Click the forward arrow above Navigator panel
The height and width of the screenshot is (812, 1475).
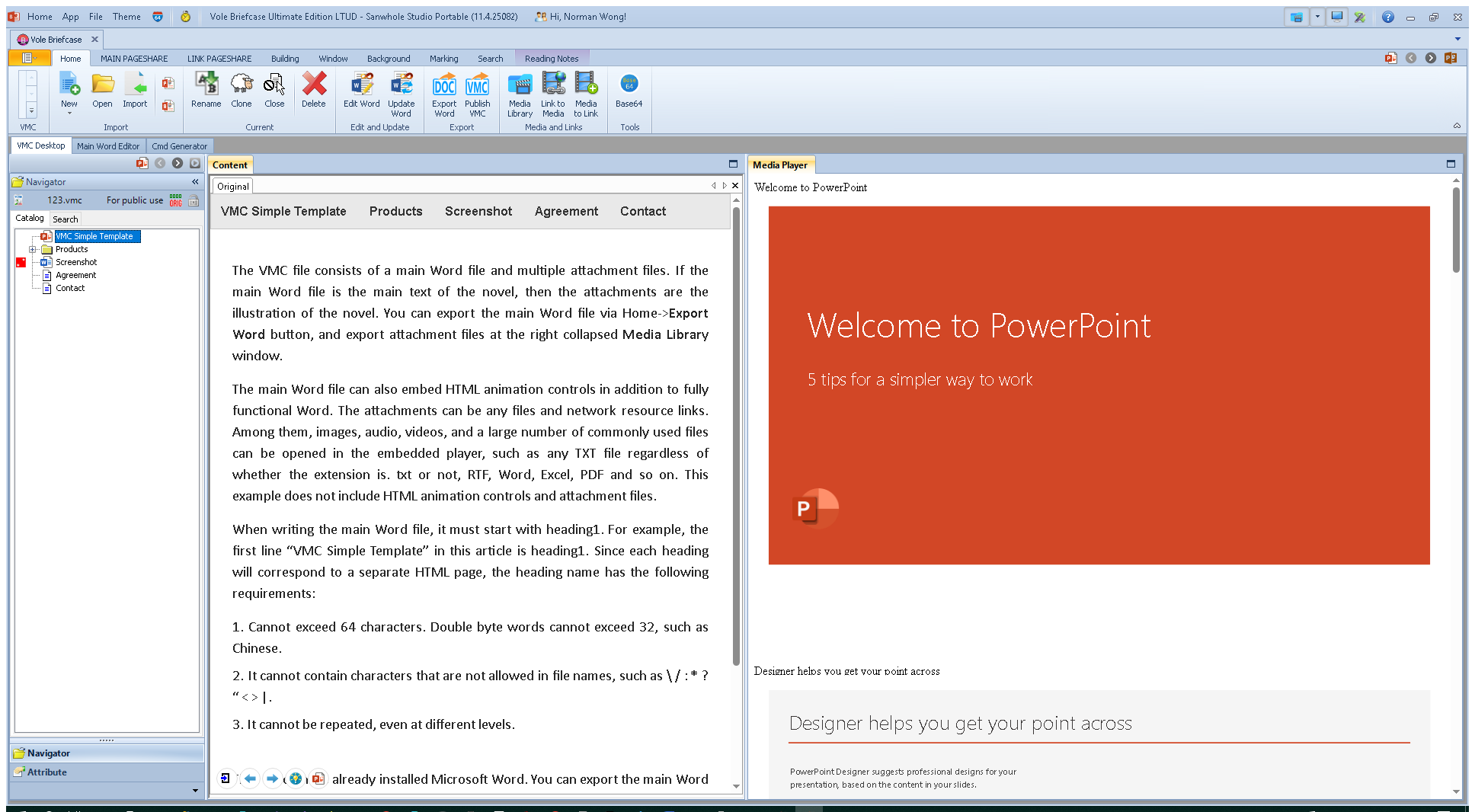pos(178,163)
